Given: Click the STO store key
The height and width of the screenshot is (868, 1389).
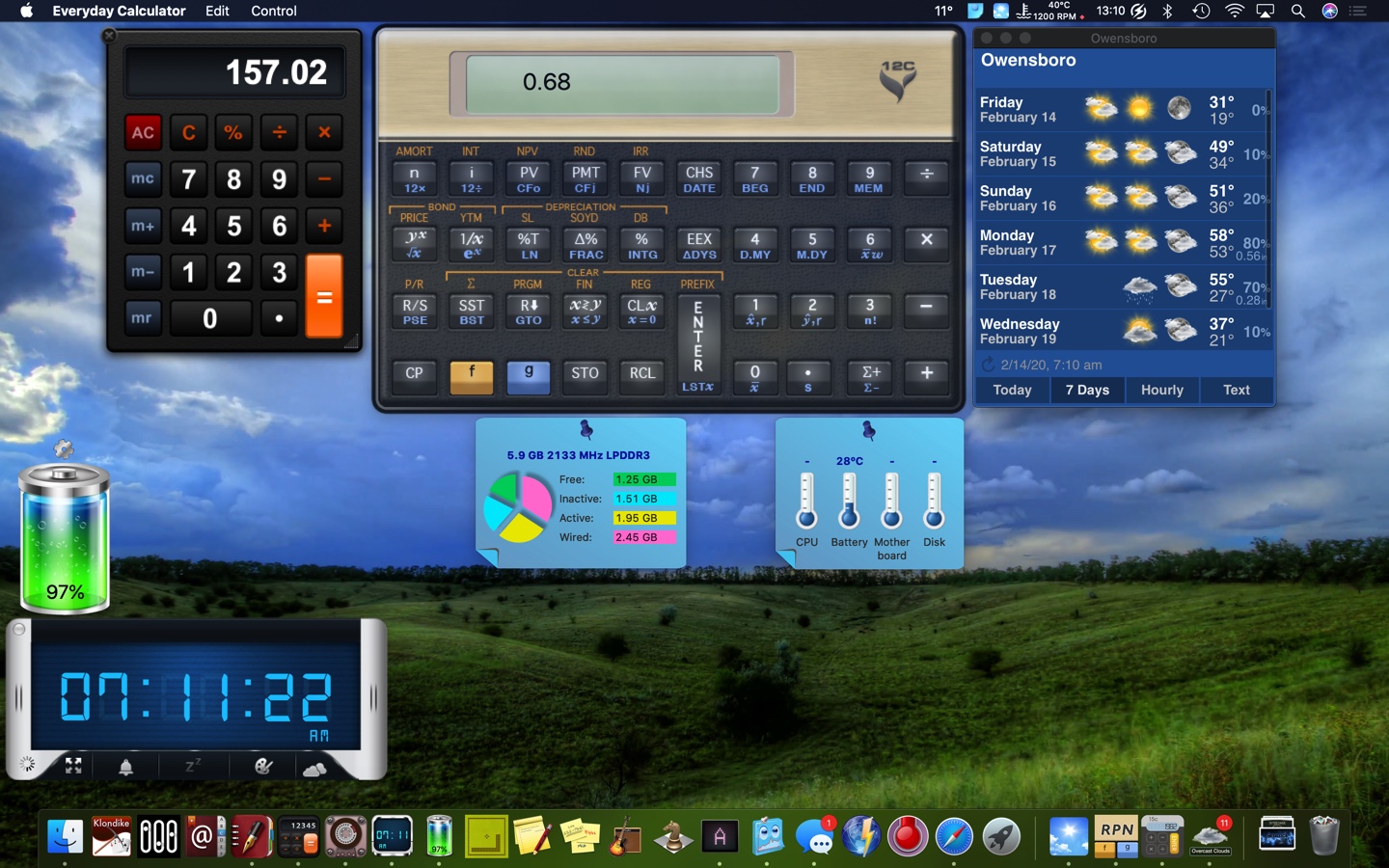Looking at the screenshot, I should pos(586,376).
